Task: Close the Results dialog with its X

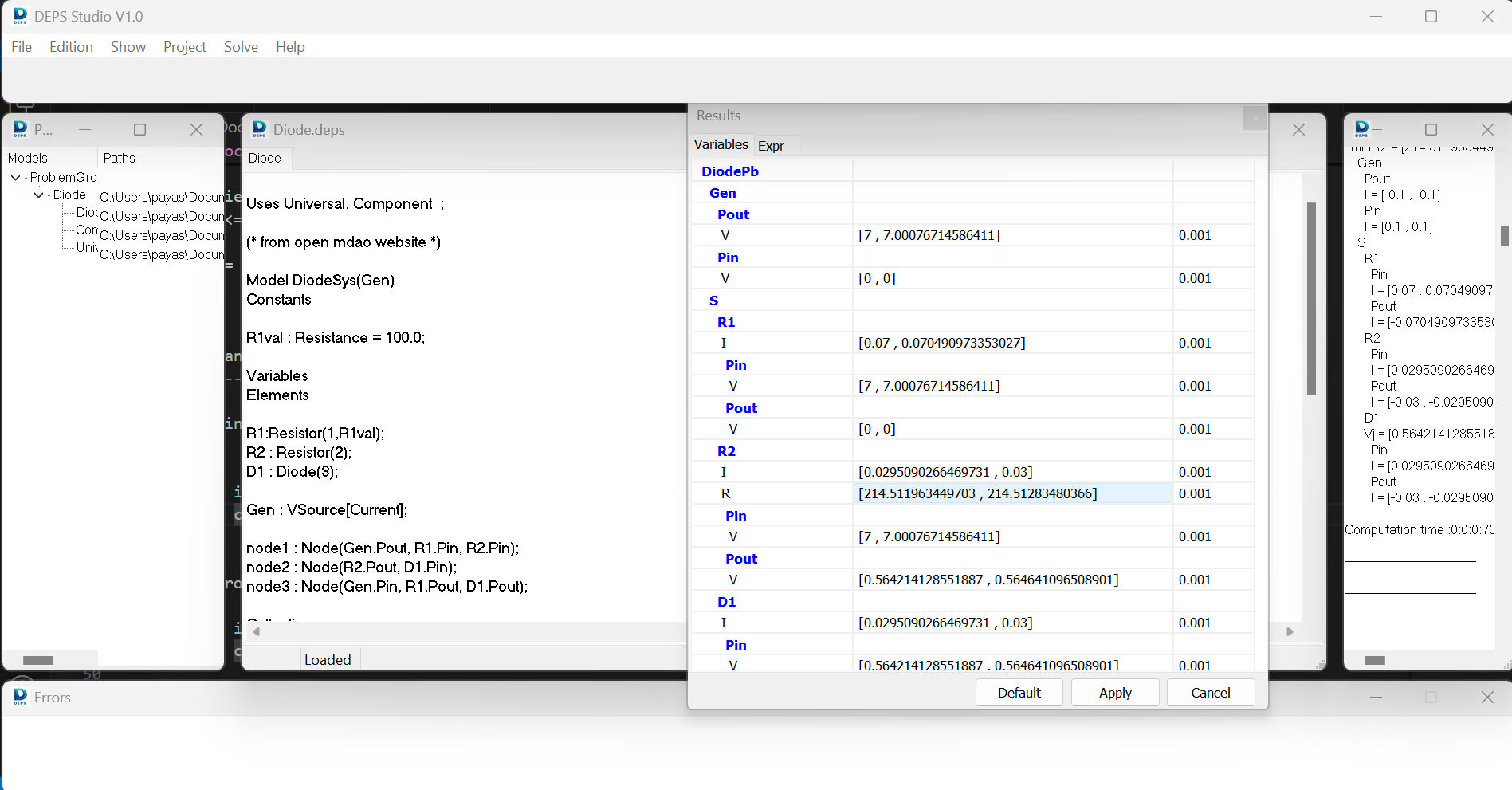Action: (x=1255, y=118)
